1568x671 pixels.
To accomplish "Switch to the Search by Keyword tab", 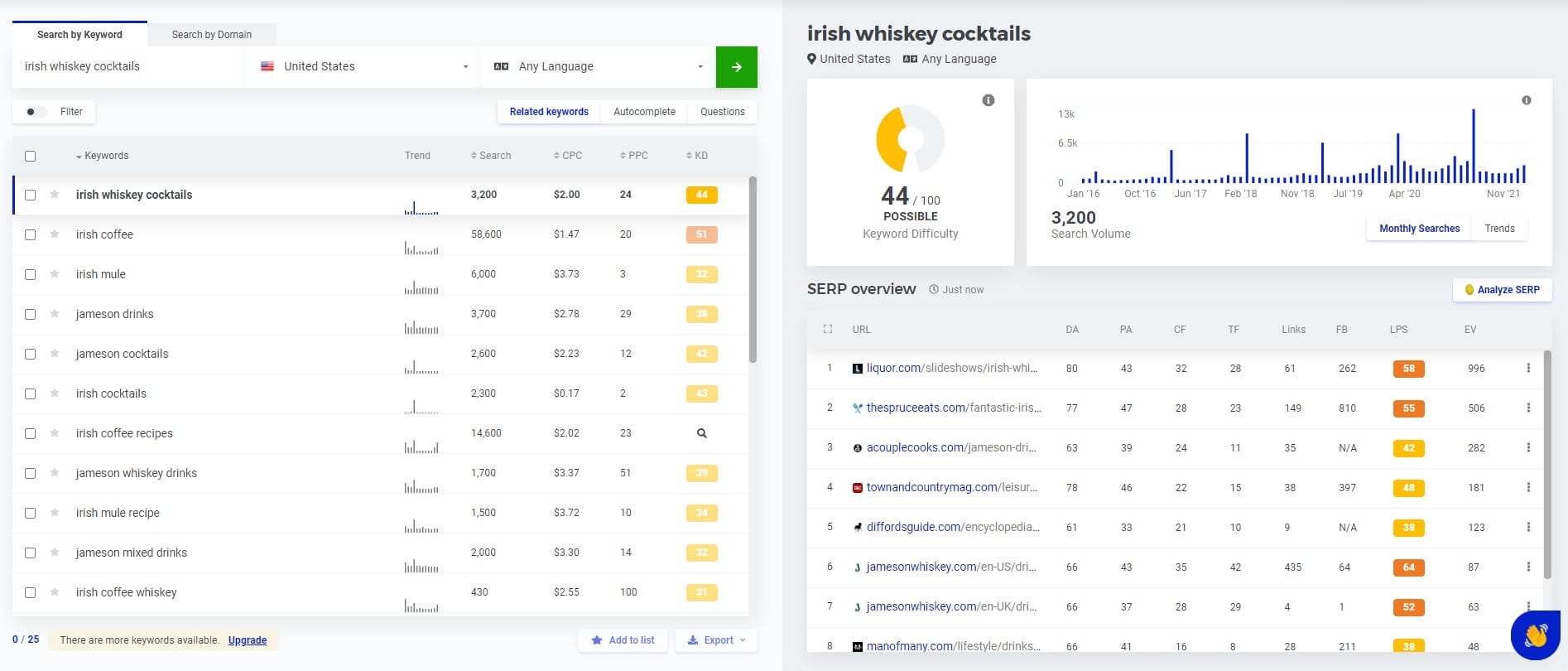I will coord(79,35).
